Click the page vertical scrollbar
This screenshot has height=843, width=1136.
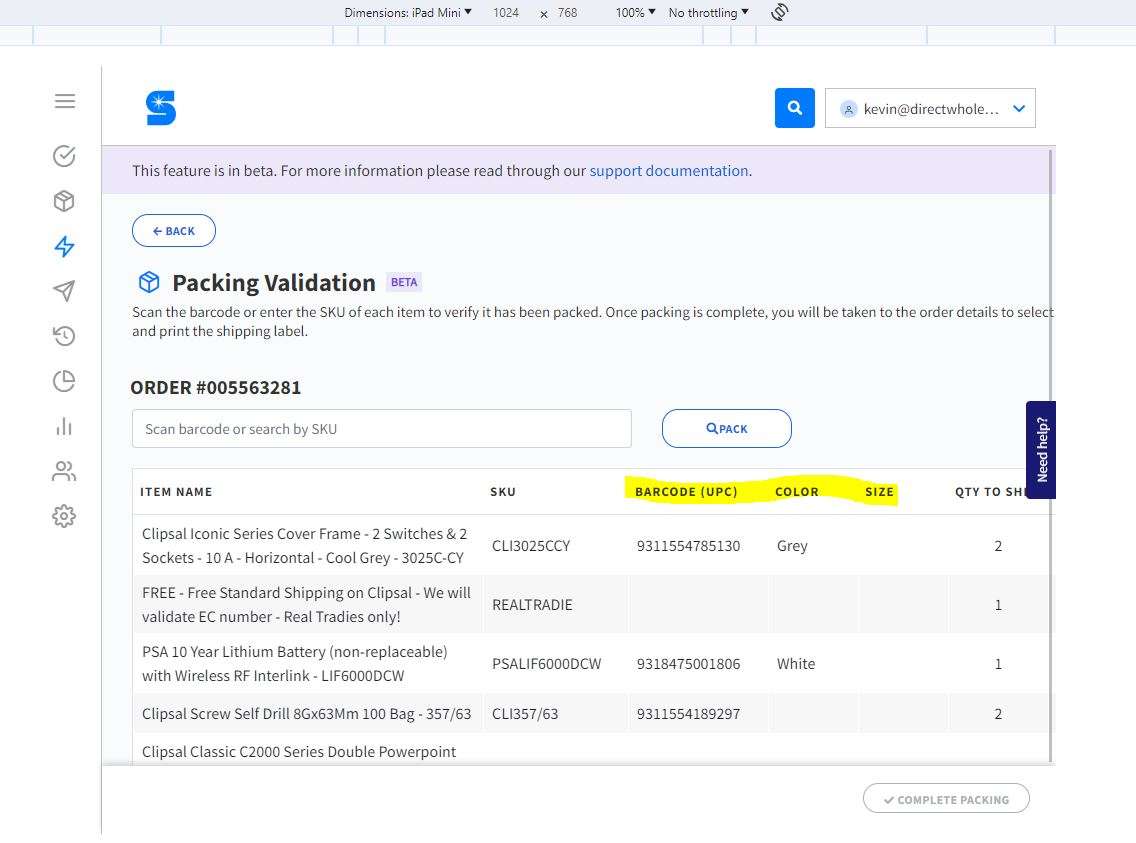click(1051, 455)
